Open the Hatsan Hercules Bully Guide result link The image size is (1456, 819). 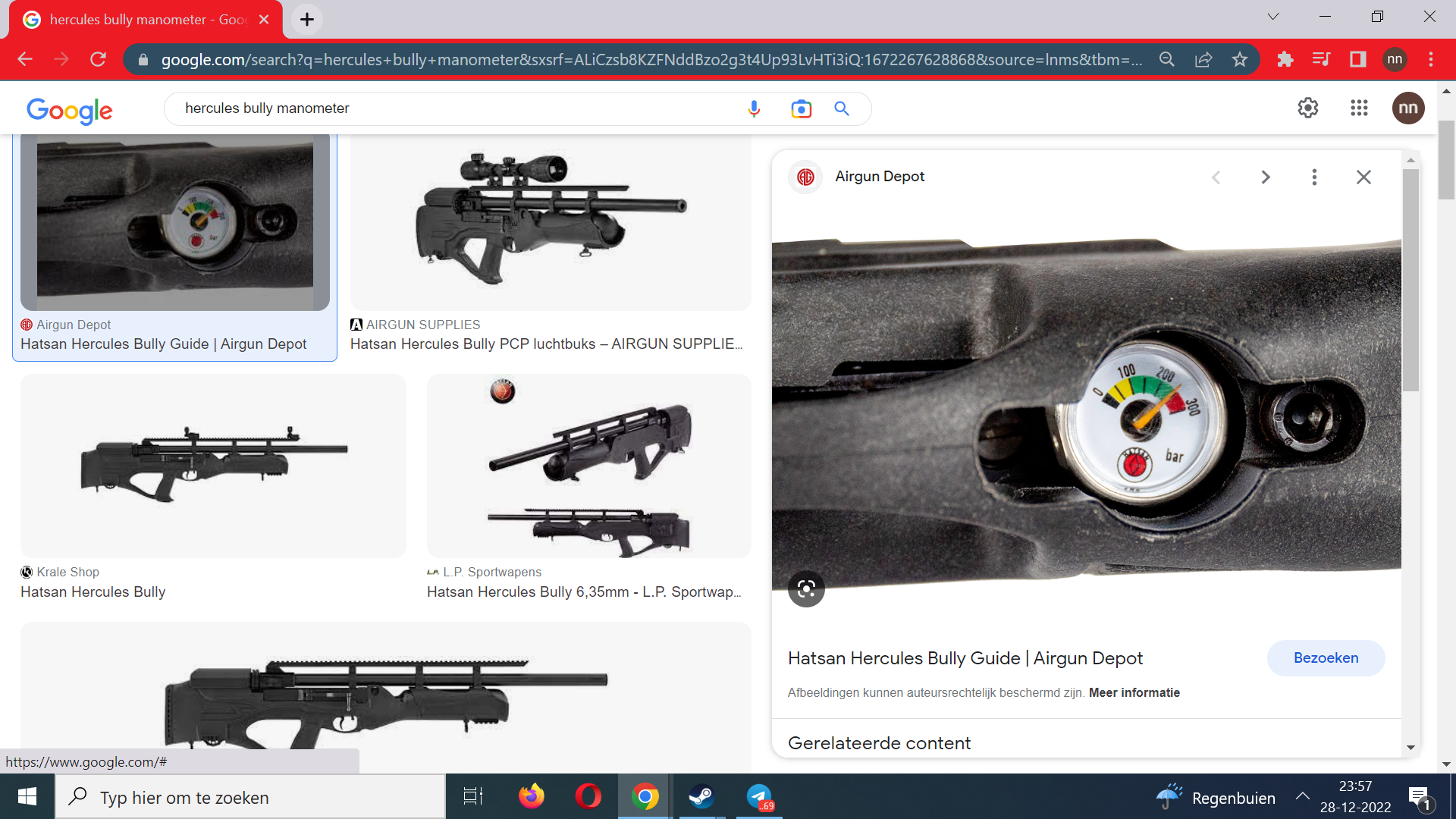(163, 344)
